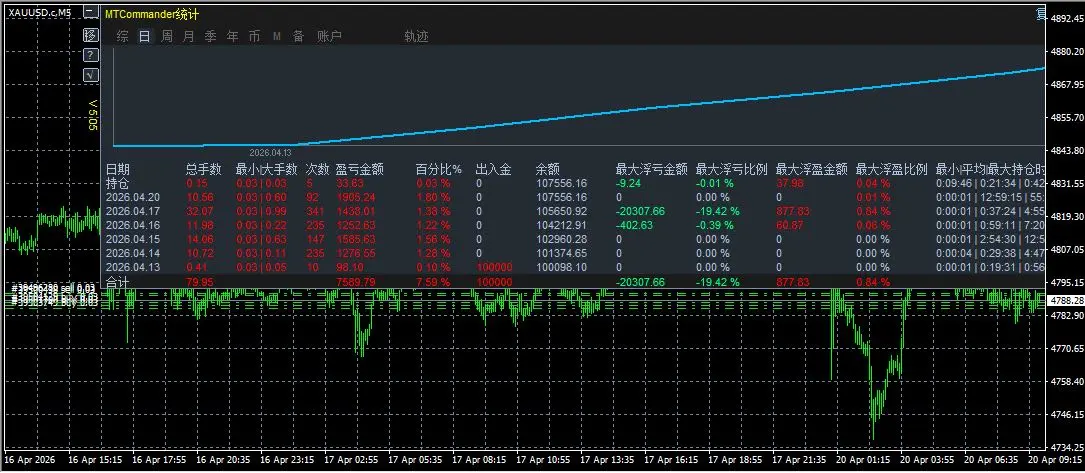Viewport: 1085px width, 473px height.
Task: Click the 余额 column header
Action: [x=548, y=169]
